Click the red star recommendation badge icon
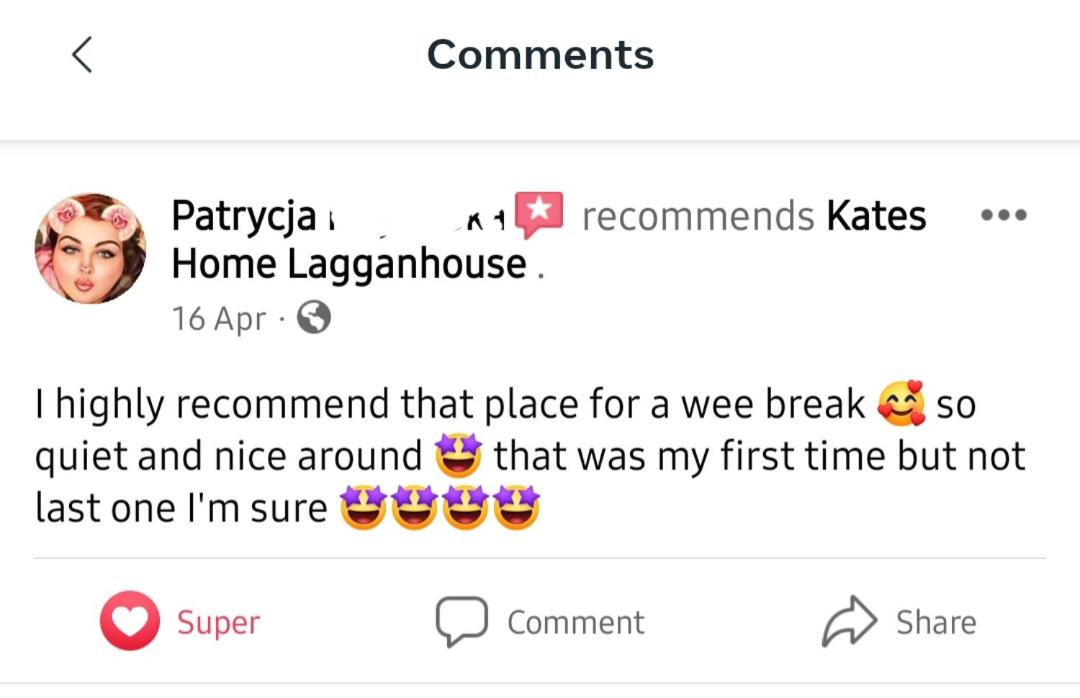The height and width of the screenshot is (698, 1080). pos(539,214)
